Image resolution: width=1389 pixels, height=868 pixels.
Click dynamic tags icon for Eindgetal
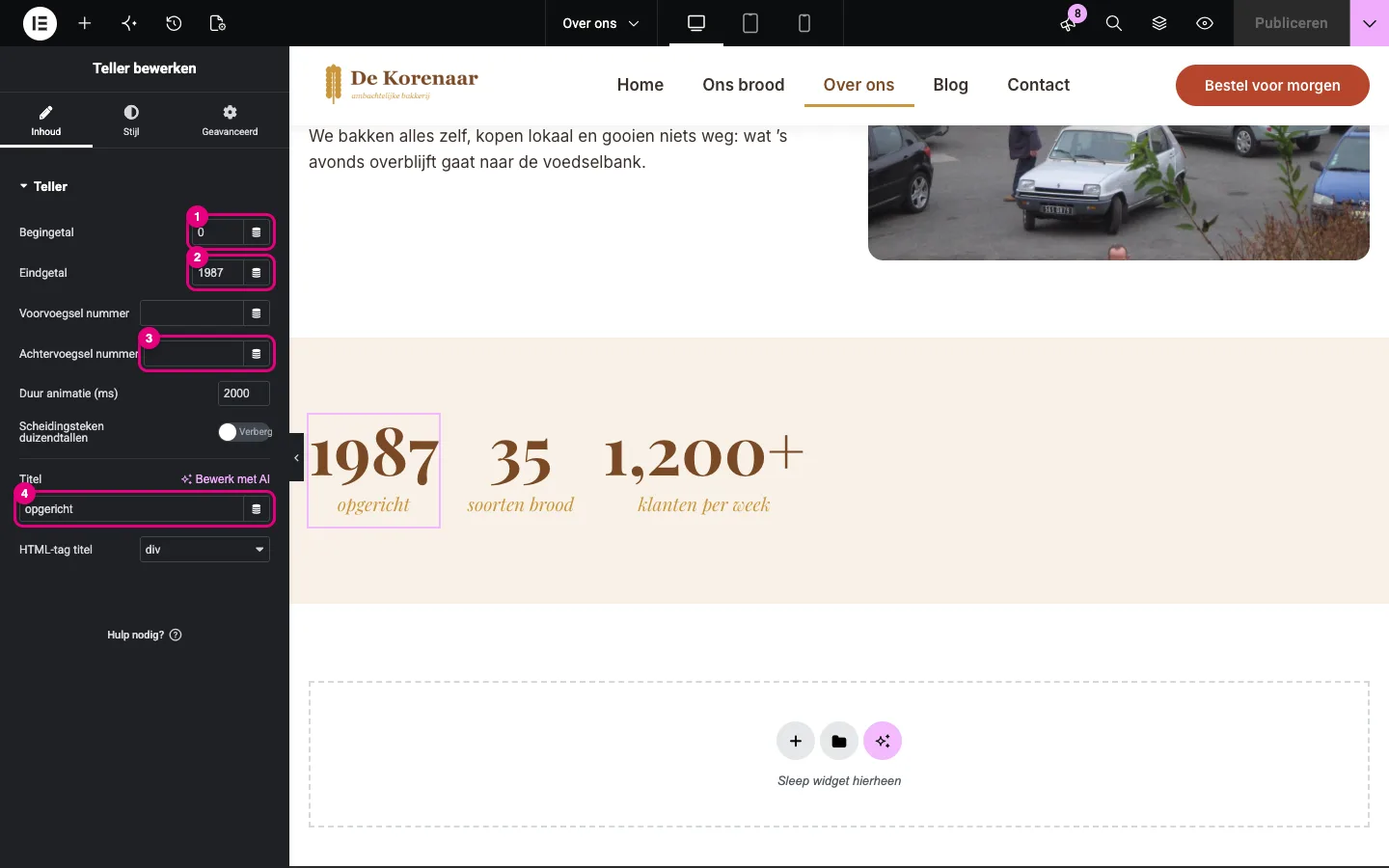tap(257, 273)
